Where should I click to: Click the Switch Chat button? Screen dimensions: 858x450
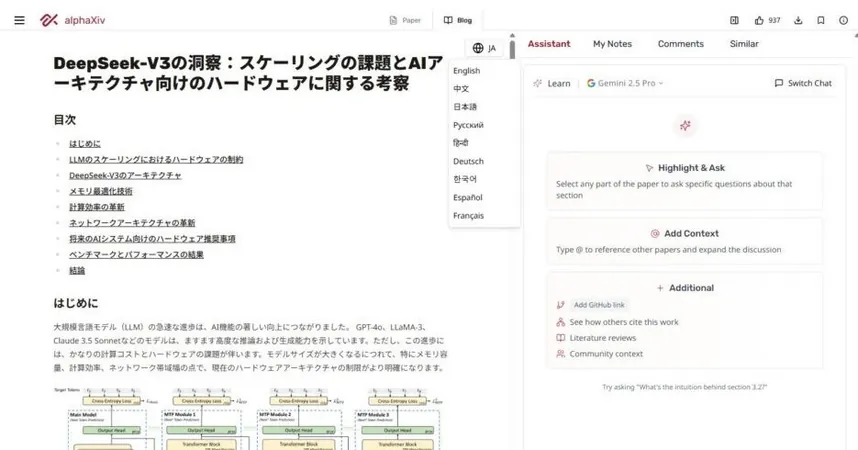pyautogui.click(x=803, y=83)
